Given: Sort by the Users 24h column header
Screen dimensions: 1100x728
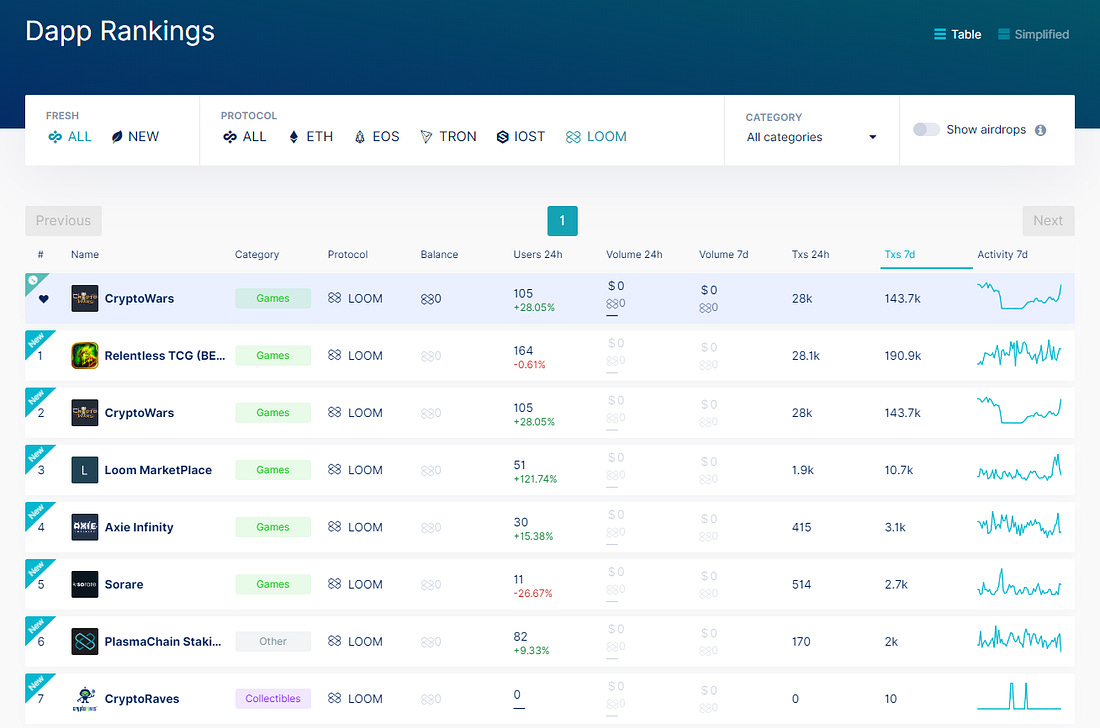Looking at the screenshot, I should (x=537, y=255).
